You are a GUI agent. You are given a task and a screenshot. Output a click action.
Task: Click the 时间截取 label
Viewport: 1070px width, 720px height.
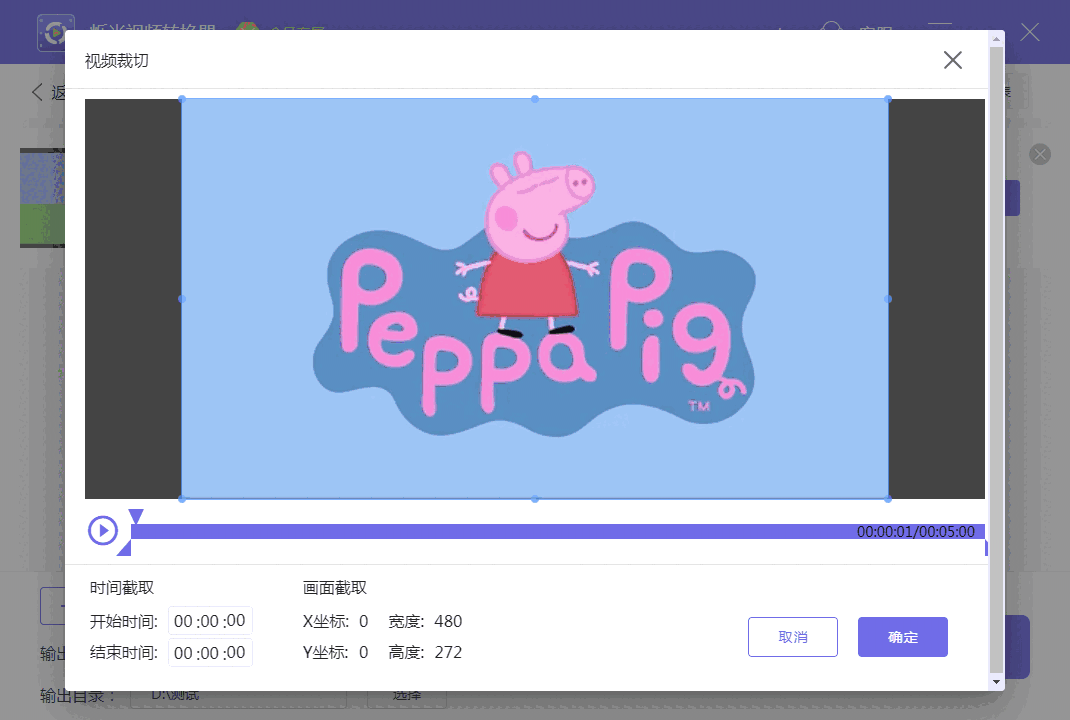tap(122, 588)
